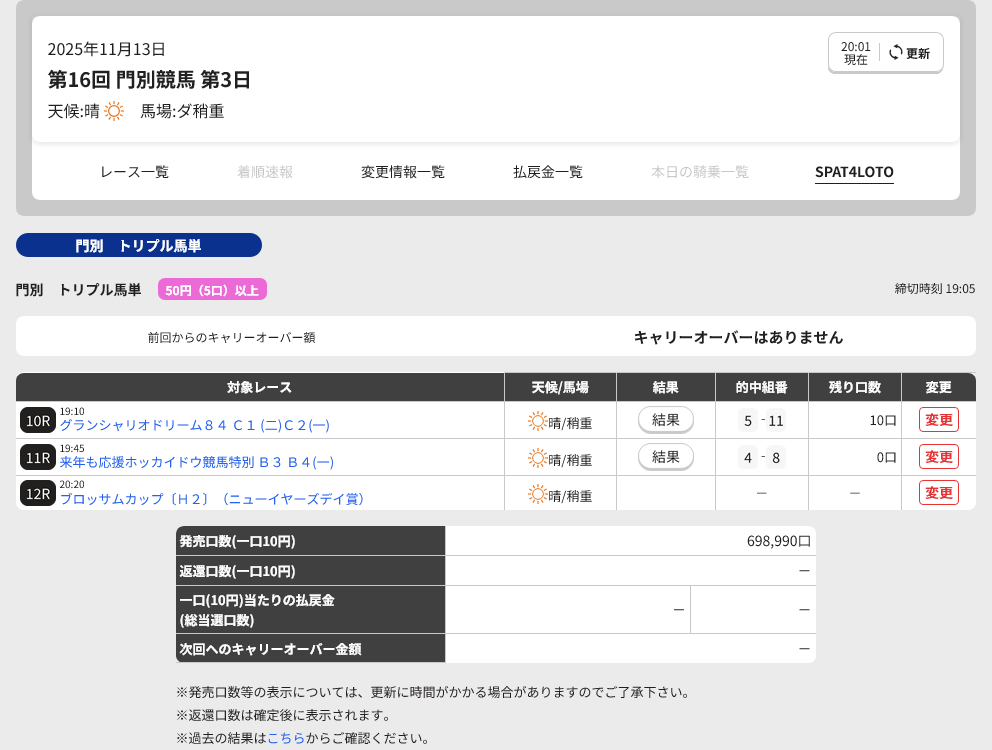Image resolution: width=992 pixels, height=750 pixels.
Task: Follow the こちら link for past results
Action: [x=286, y=738]
